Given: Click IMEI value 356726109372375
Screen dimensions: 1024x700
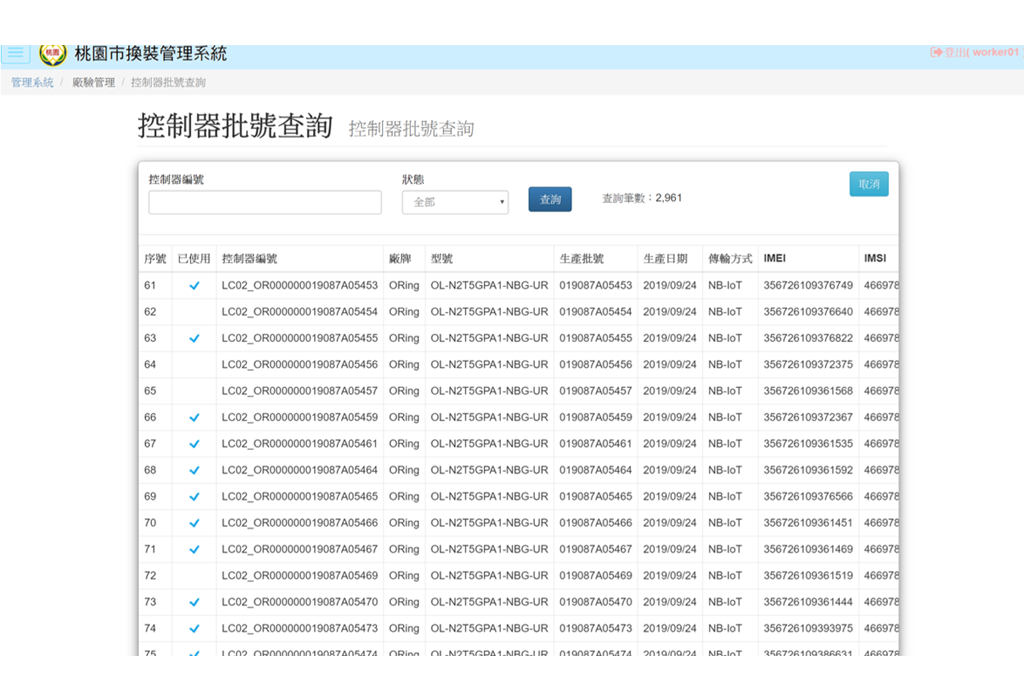Looking at the screenshot, I should click(808, 364).
